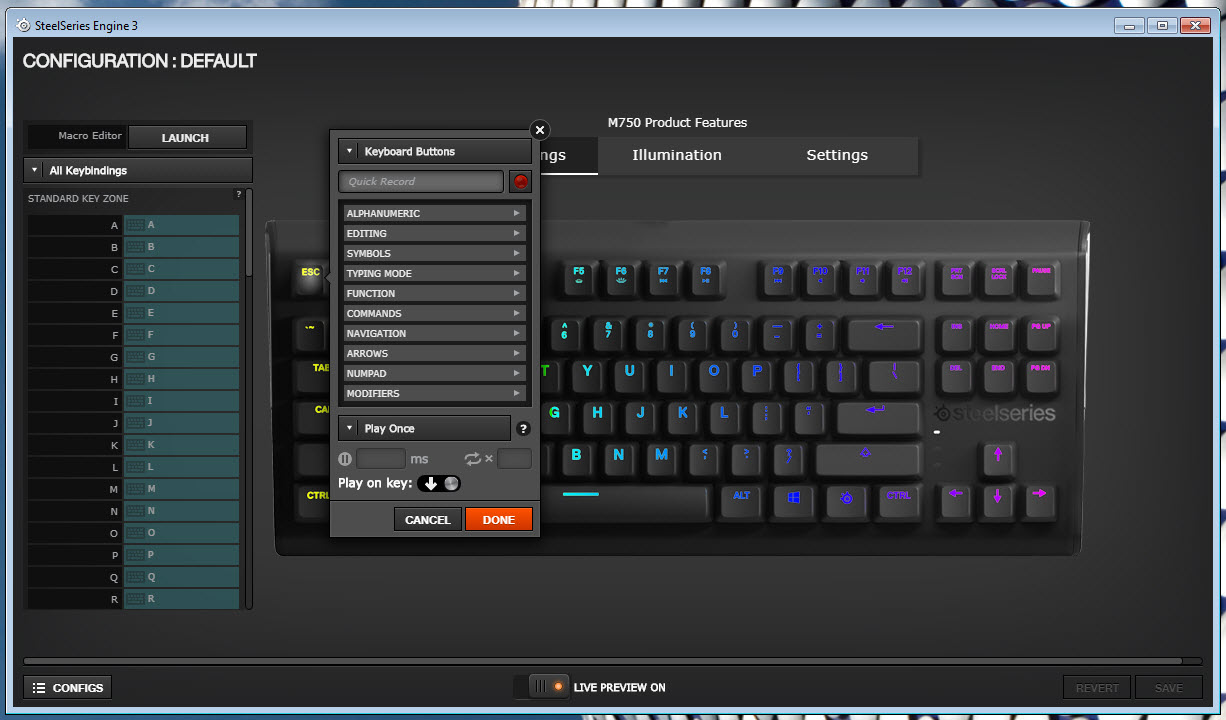The height and width of the screenshot is (720, 1226).
Task: Focus the Quick Record input field
Action: click(x=421, y=181)
